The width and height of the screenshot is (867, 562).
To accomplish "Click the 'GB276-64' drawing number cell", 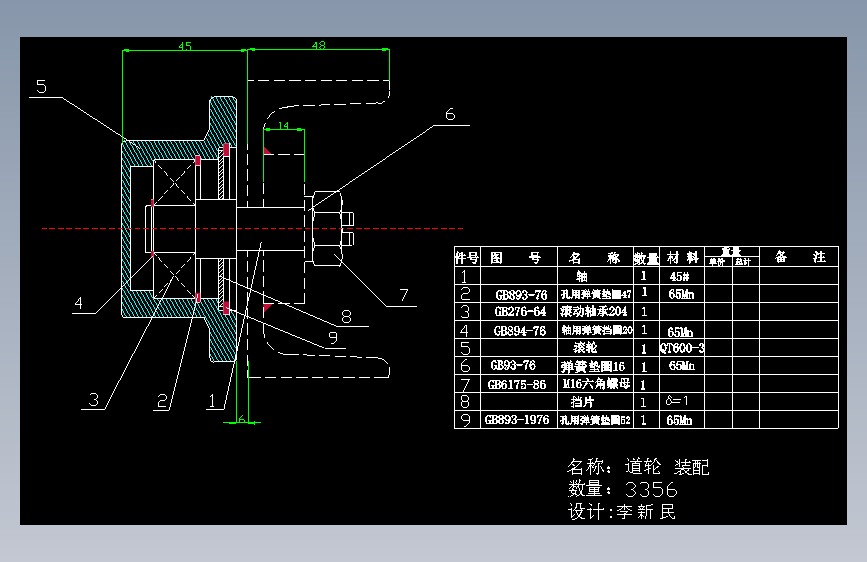I will click(520, 311).
